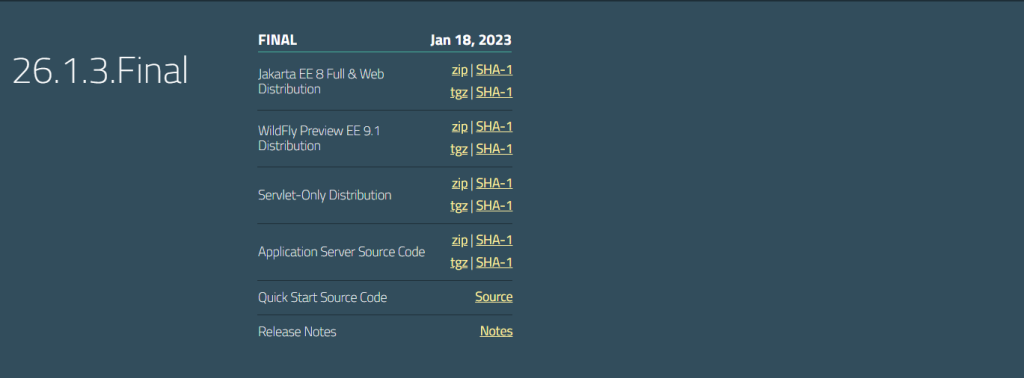Open SHA-1 for Servlet-Only tgz
Image resolution: width=1024 pixels, height=378 pixels.
tap(494, 206)
